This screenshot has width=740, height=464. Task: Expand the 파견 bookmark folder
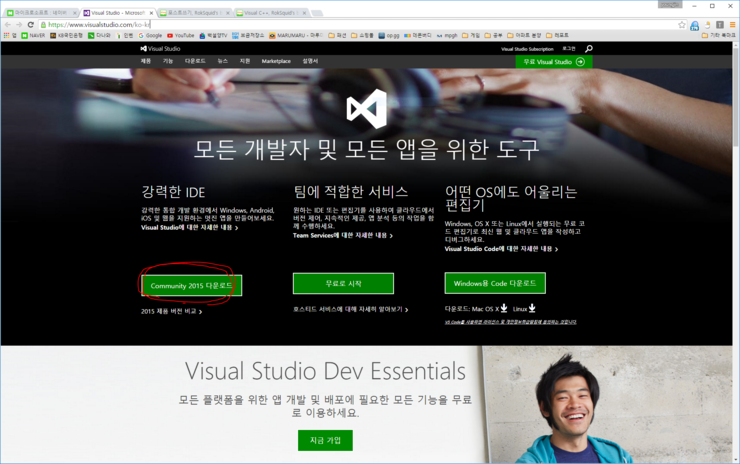pyautogui.click(x=337, y=35)
